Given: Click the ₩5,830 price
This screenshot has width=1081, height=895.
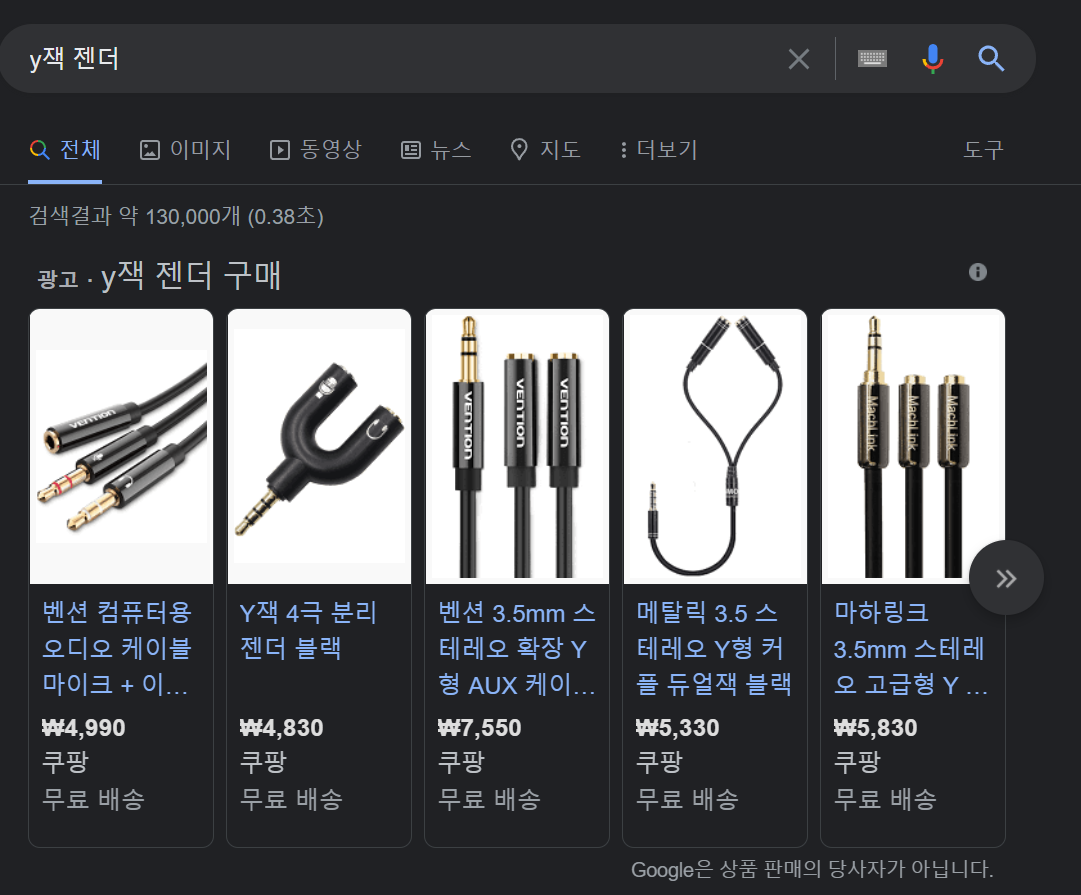Looking at the screenshot, I should point(875,727).
